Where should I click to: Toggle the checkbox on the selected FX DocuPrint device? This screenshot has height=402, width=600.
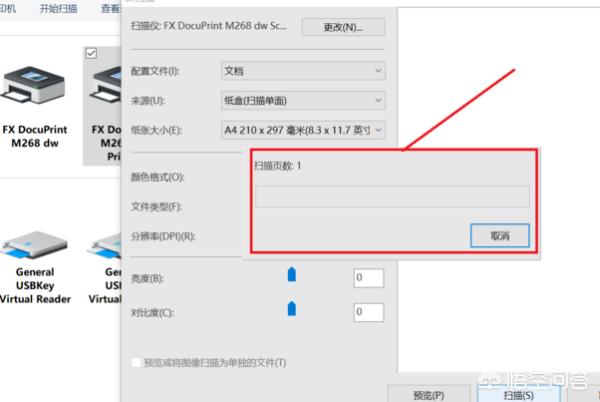[x=92, y=54]
